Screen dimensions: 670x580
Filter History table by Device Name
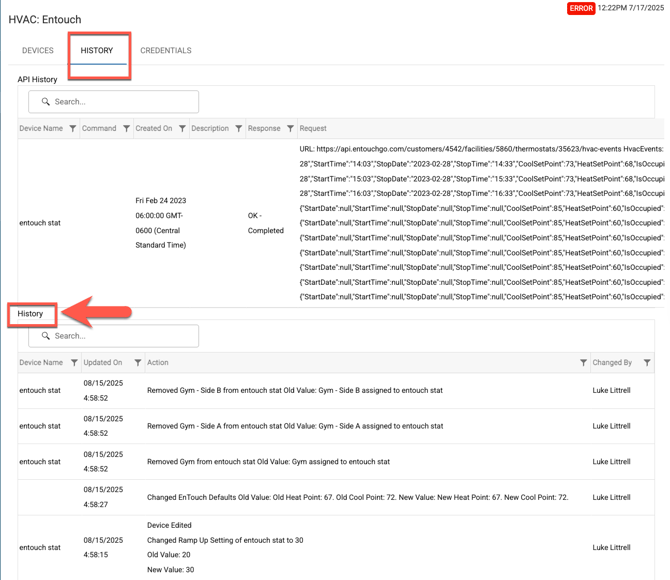[74, 363]
